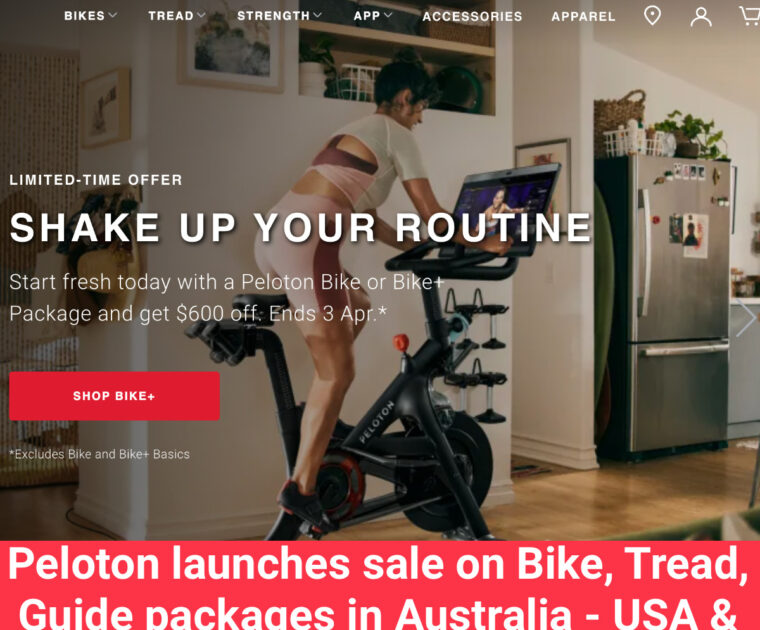The image size is (760, 630).
Task: Open the Strength navigation item
Action: point(273,16)
